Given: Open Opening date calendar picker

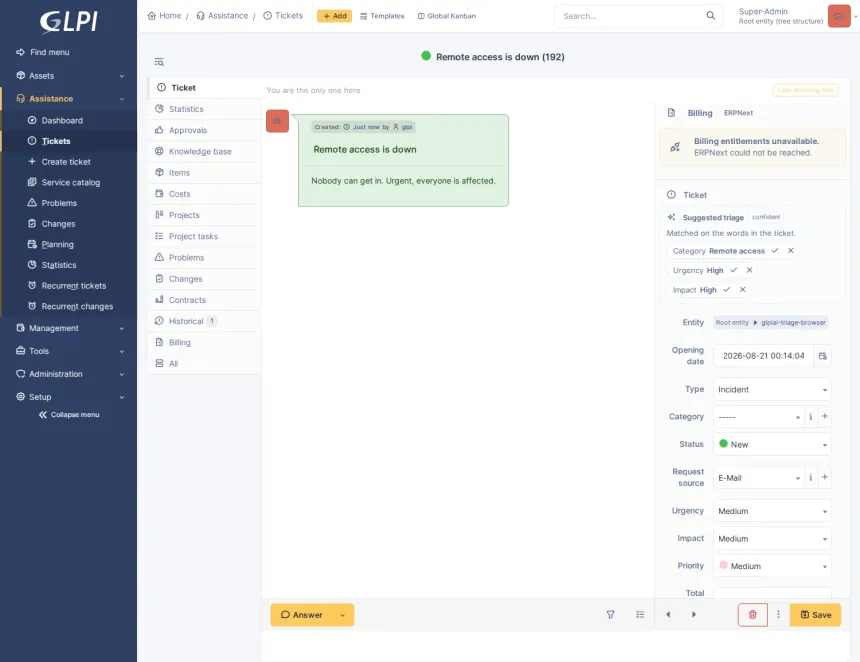Looking at the screenshot, I should click(x=822, y=356).
